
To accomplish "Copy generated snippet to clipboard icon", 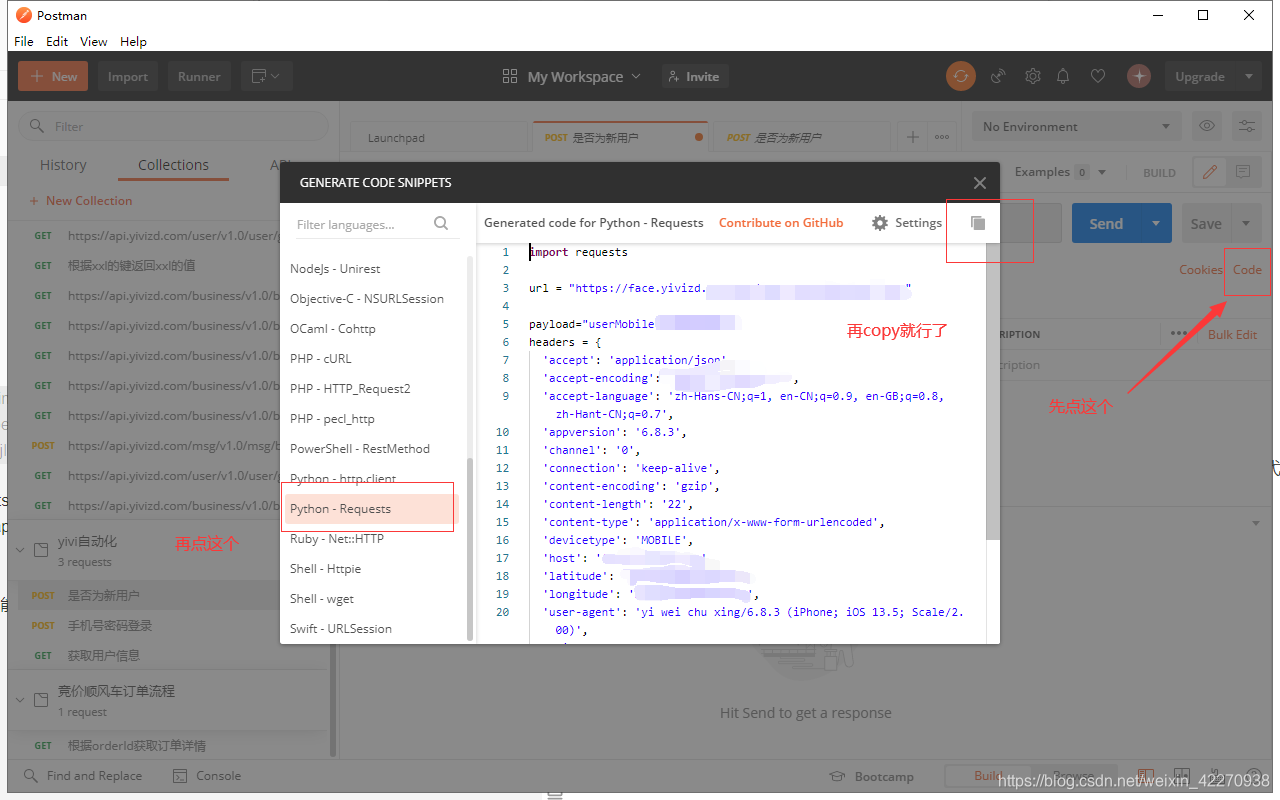I will point(978,223).
